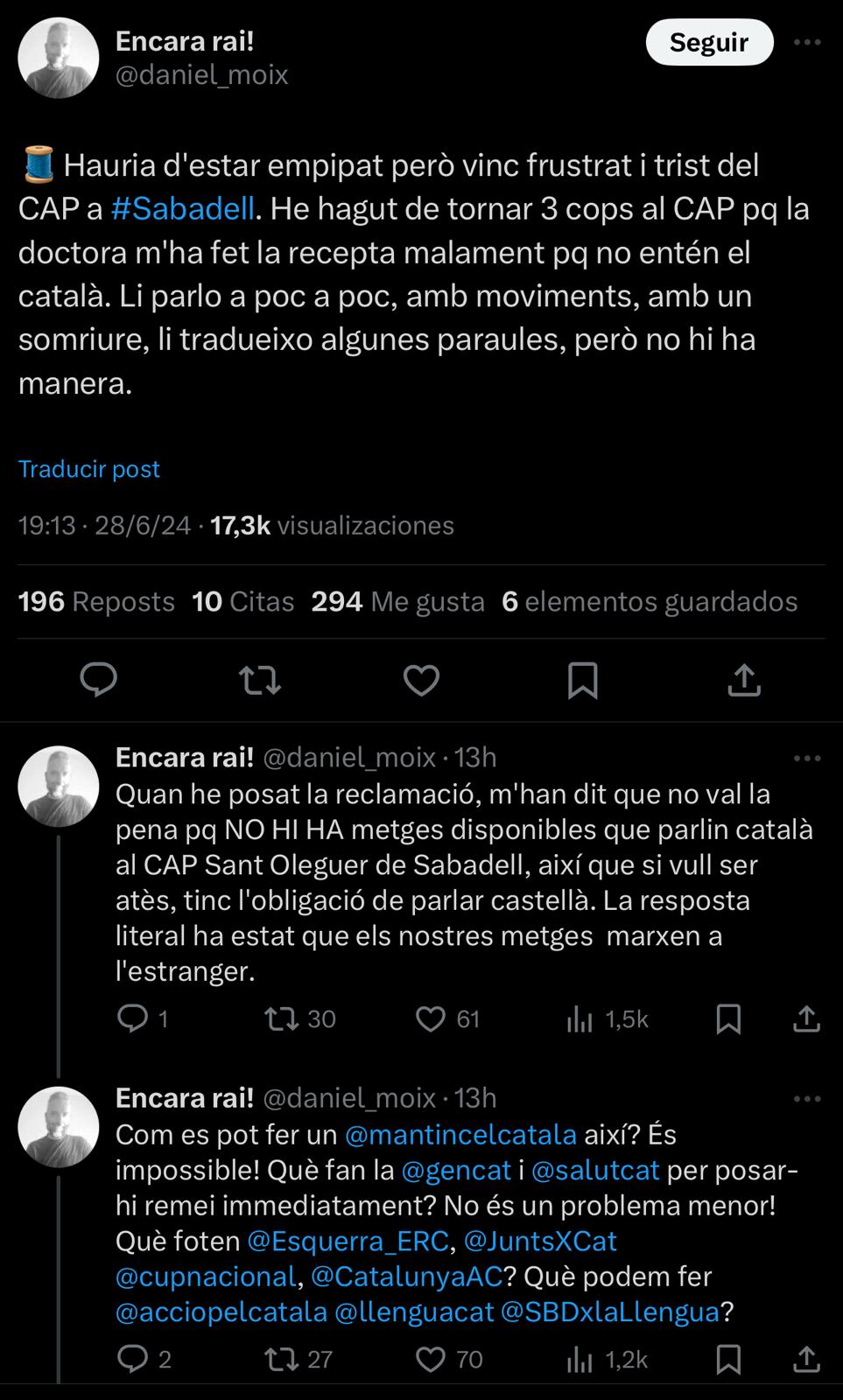Repost the reply with 30 reposts
The width and height of the screenshot is (843, 1400).
pos(282,1018)
